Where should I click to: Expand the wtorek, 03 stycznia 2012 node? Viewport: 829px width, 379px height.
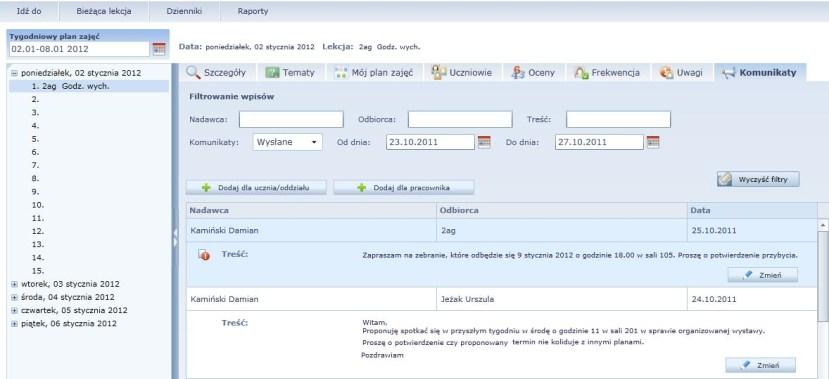(x=14, y=284)
